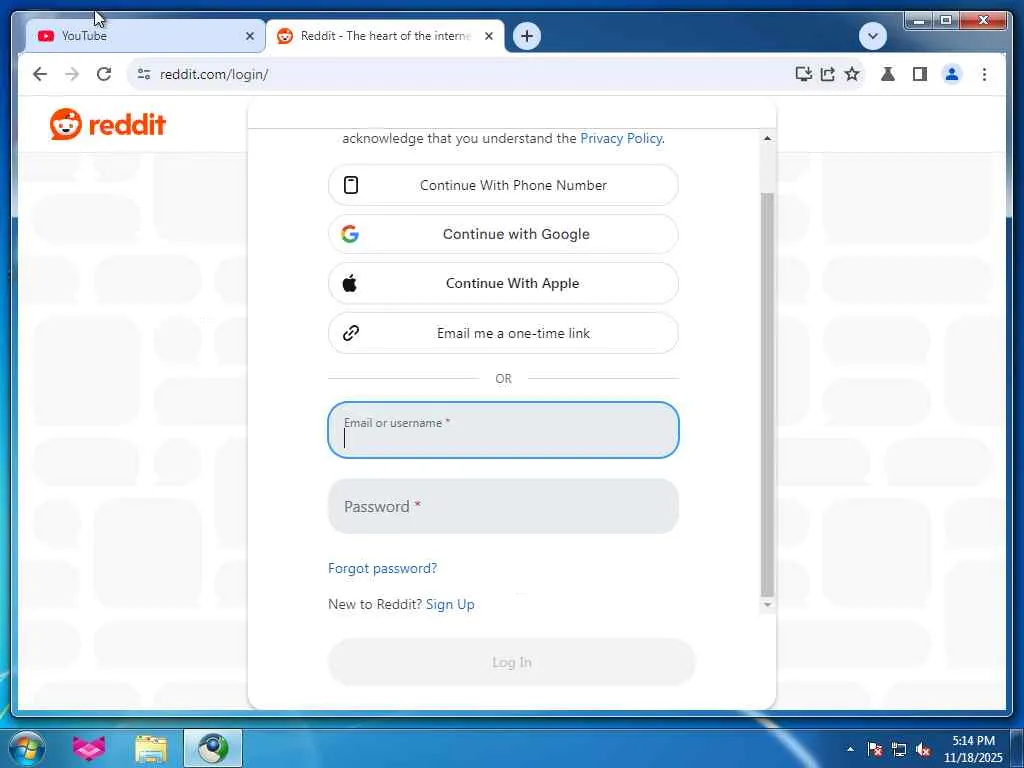The image size is (1024, 768).
Task: Choose Continue with Google
Action: point(503,234)
